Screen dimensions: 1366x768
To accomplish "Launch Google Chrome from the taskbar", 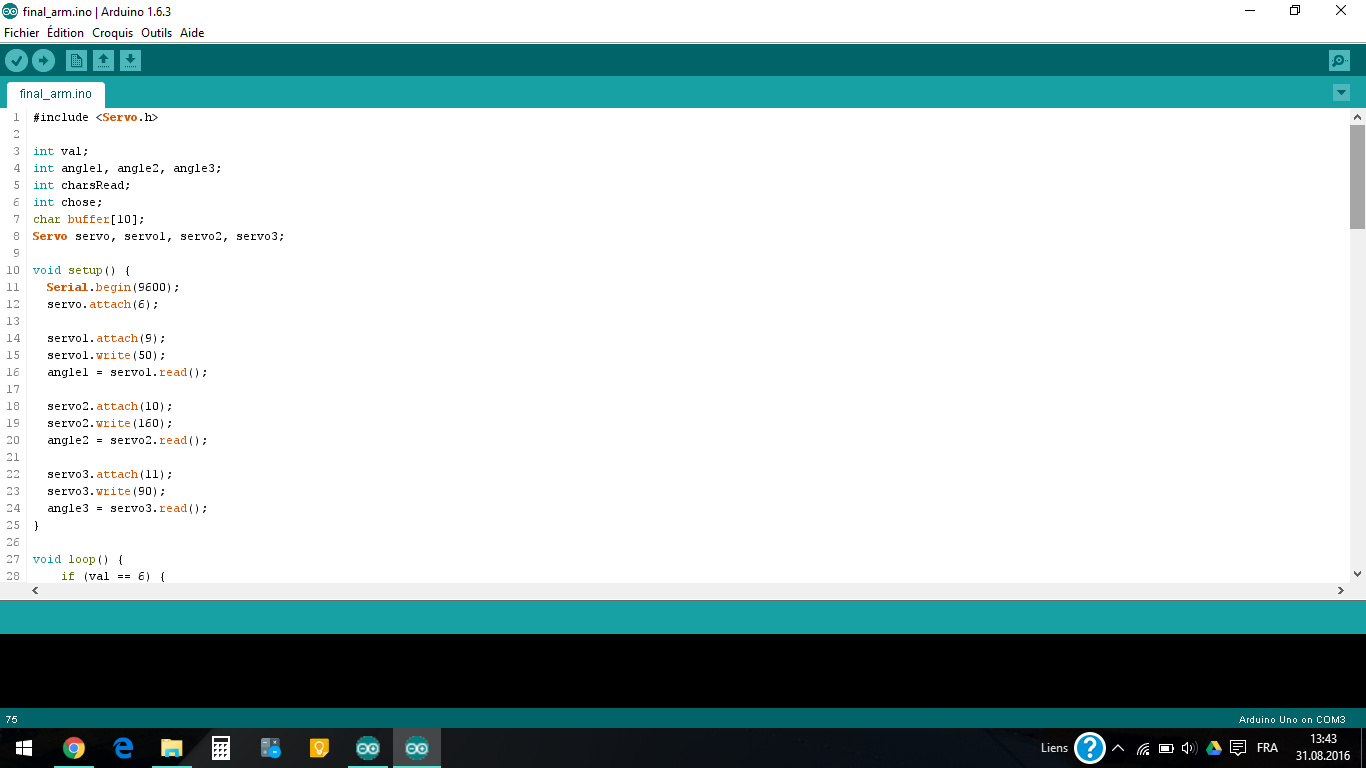I will point(74,748).
